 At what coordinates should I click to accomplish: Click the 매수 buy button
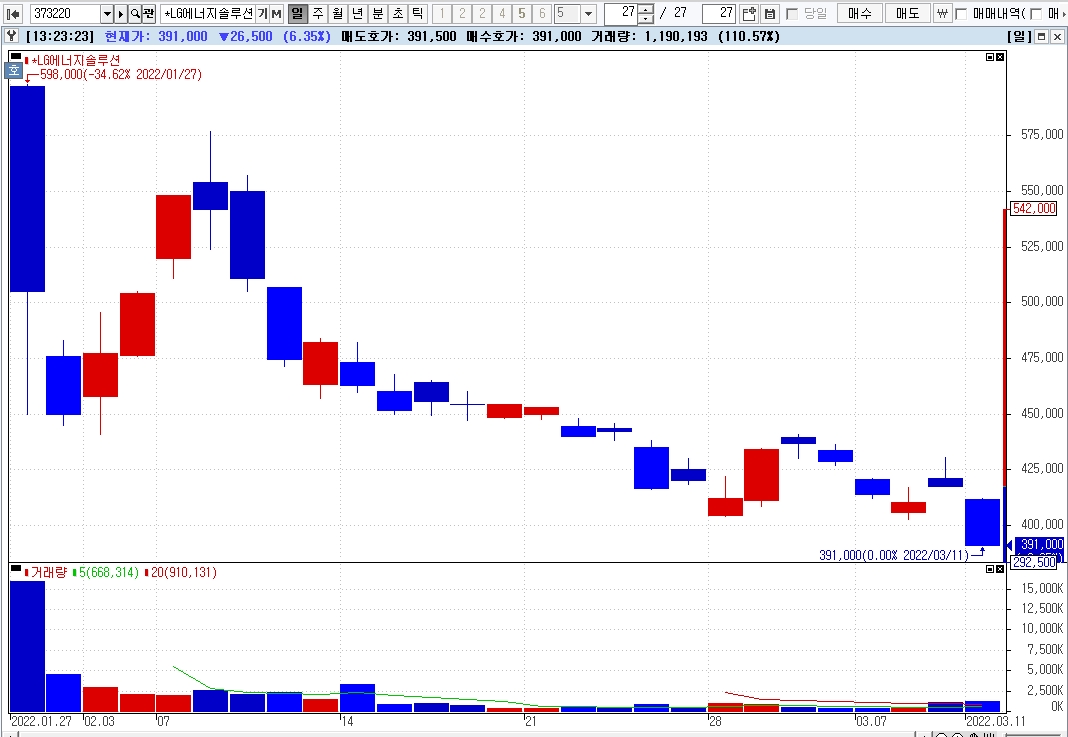click(x=860, y=13)
